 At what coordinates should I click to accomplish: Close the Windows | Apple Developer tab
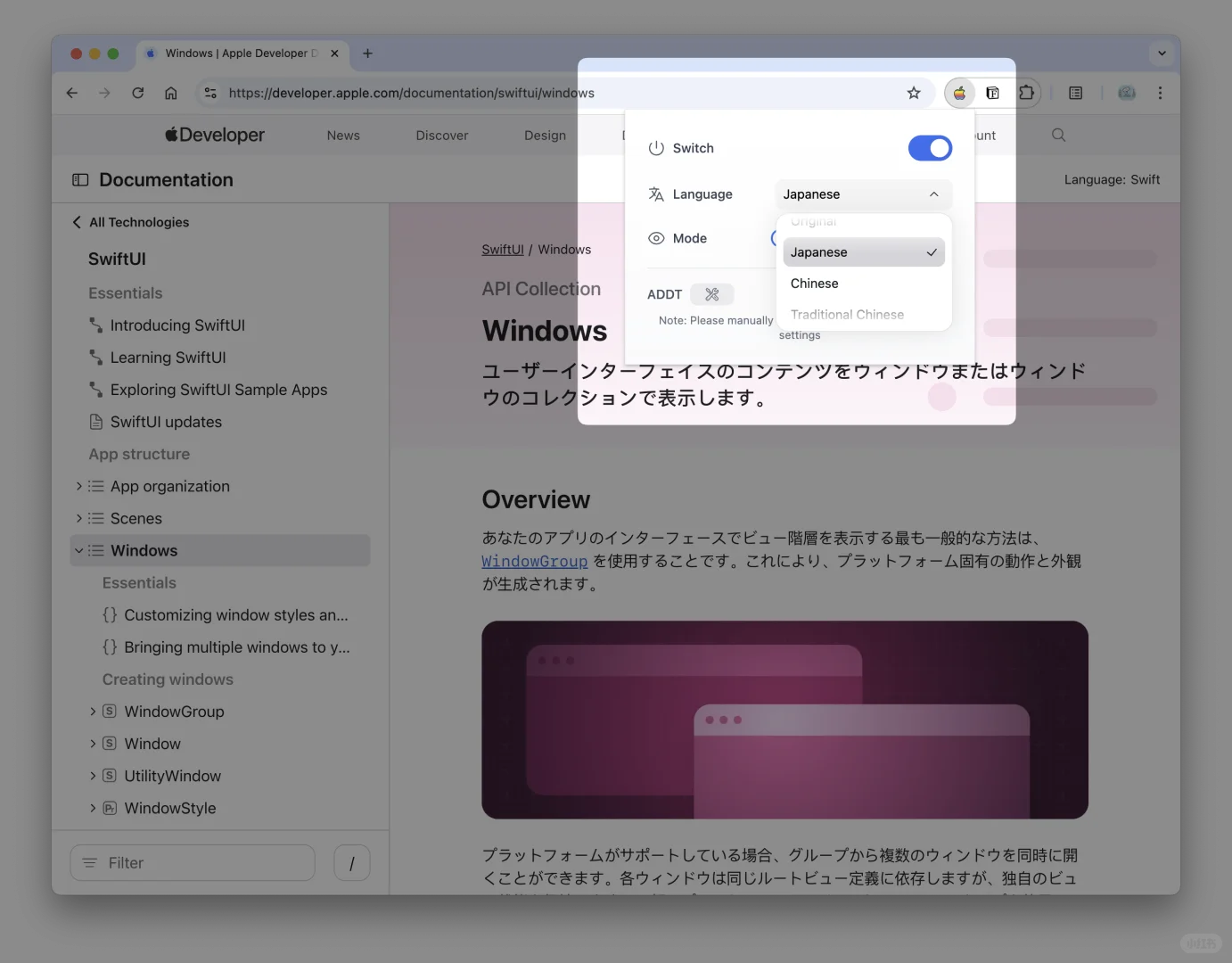[x=334, y=53]
